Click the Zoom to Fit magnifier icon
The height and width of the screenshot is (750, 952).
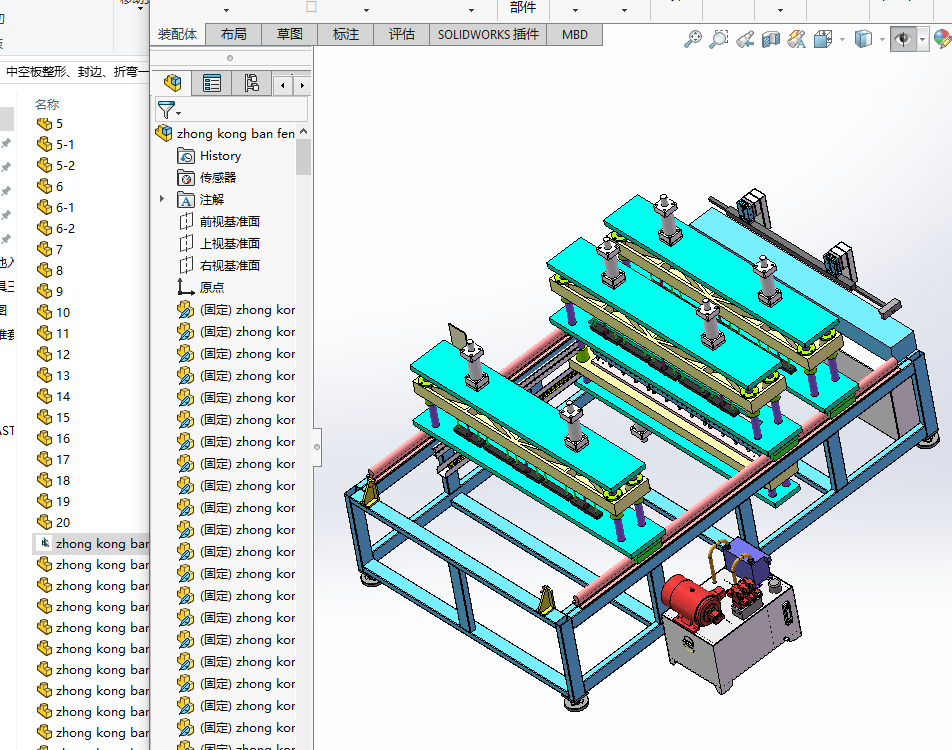[x=692, y=39]
